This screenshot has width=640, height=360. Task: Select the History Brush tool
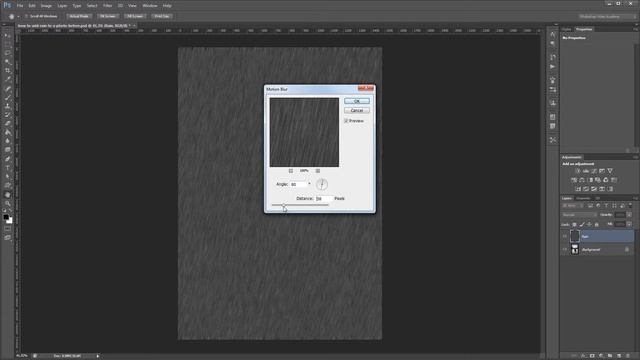coord(7,115)
